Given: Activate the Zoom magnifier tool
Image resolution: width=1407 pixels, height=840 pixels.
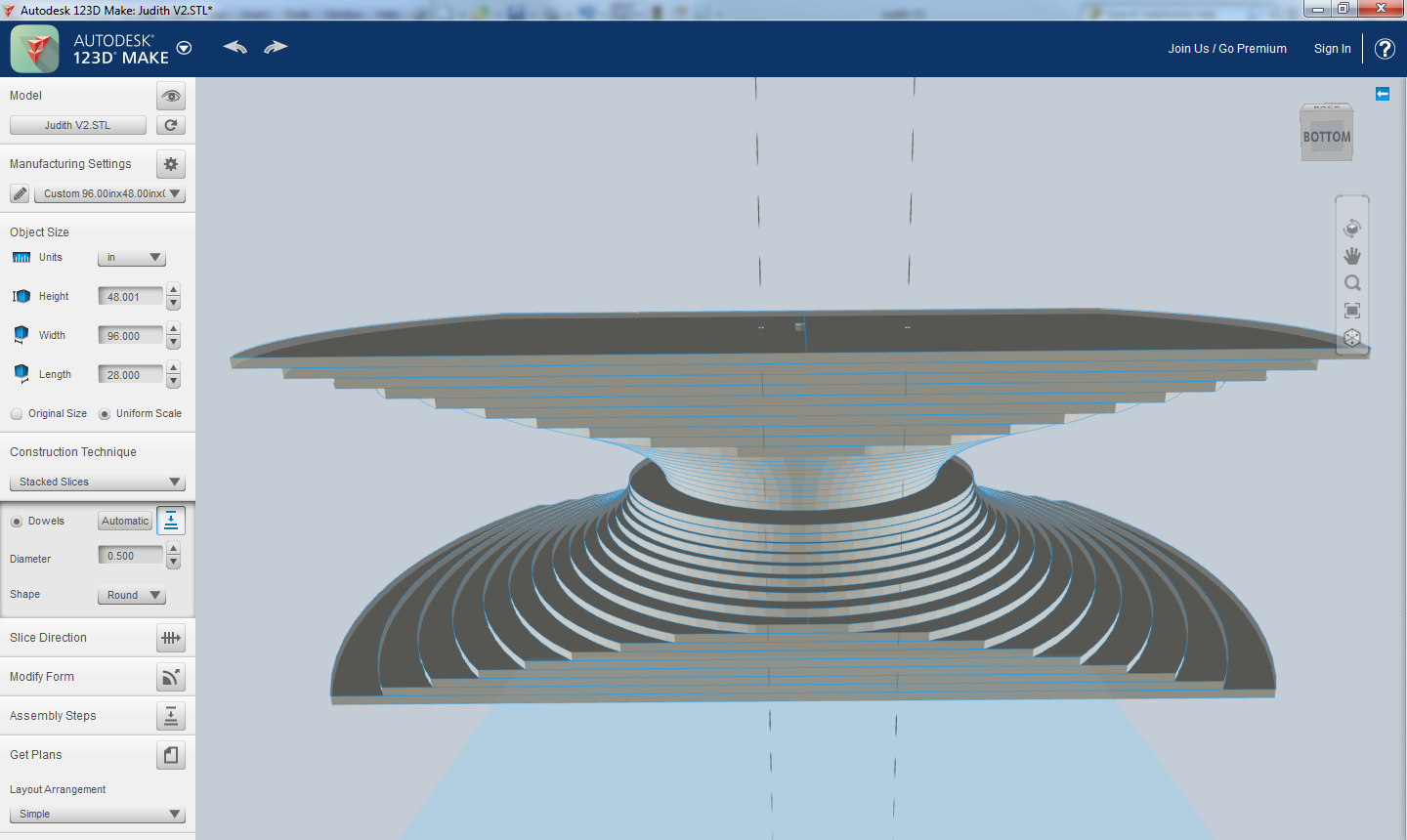Looking at the screenshot, I should [x=1352, y=282].
